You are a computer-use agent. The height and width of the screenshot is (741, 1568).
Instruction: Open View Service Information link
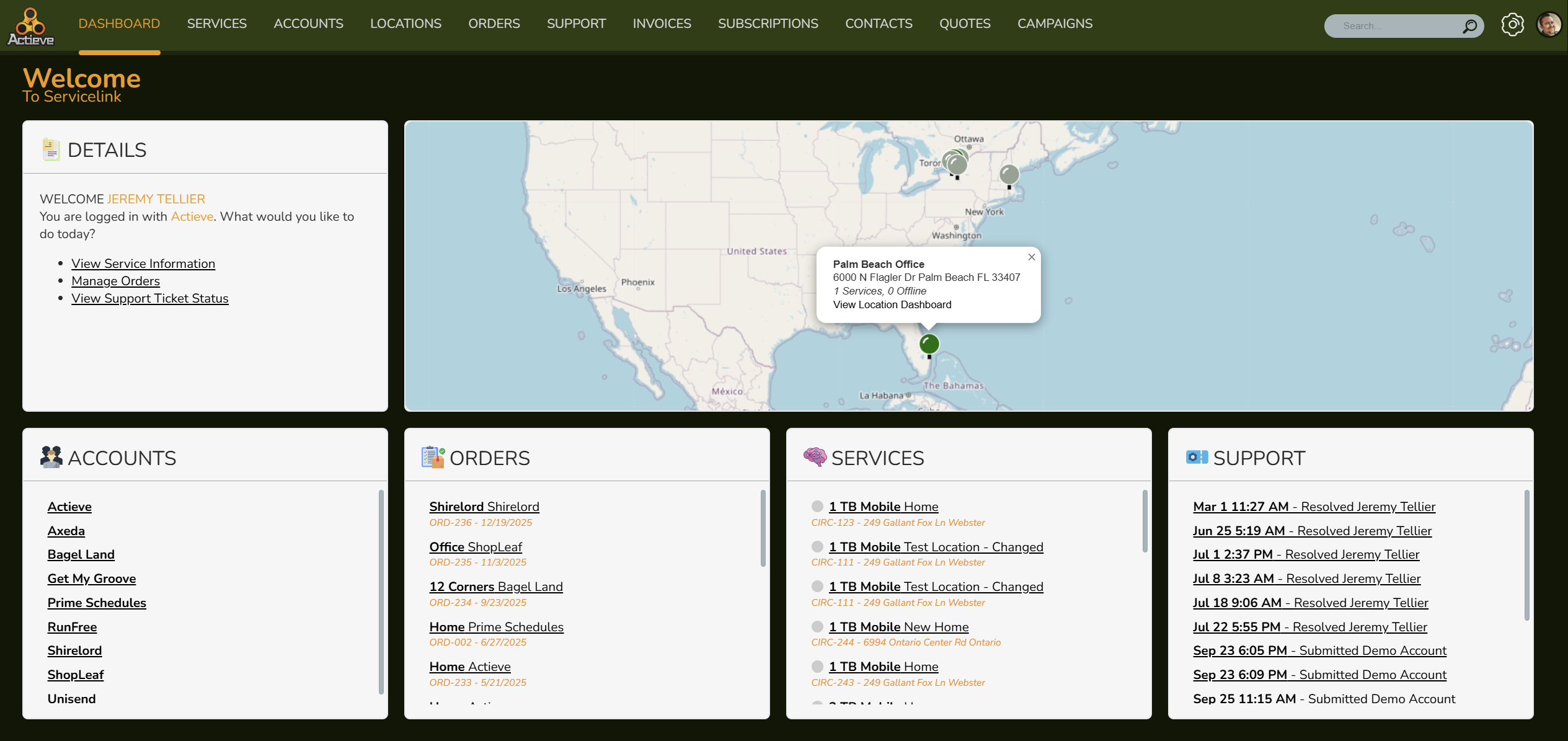143,264
